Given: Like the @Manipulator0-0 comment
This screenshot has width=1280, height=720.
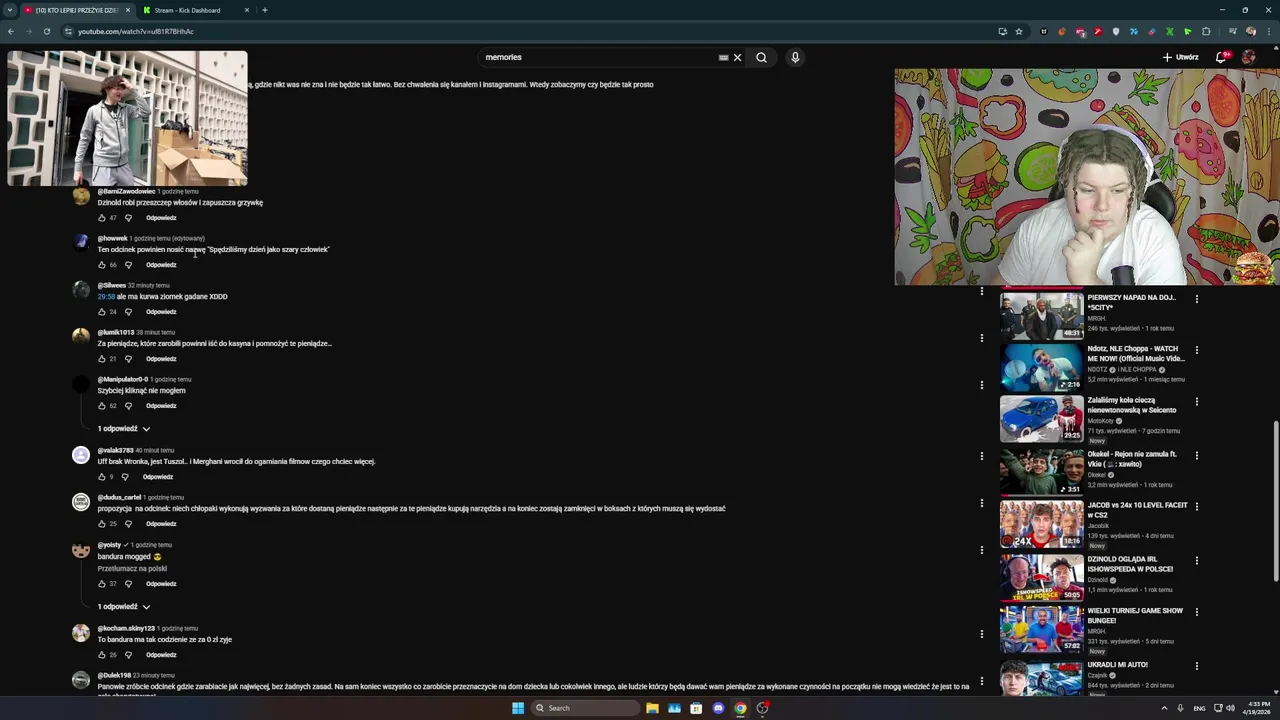Looking at the screenshot, I should 101,406.
